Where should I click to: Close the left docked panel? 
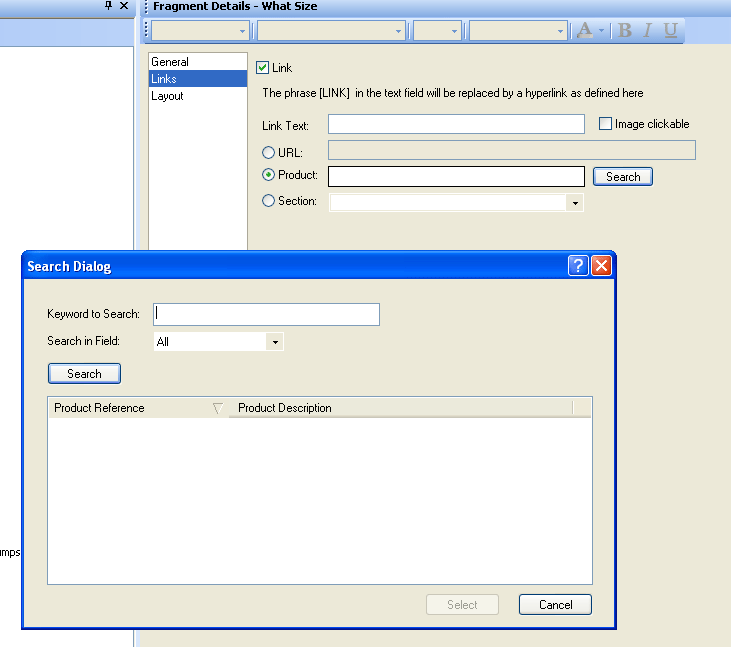pyautogui.click(x=124, y=6)
